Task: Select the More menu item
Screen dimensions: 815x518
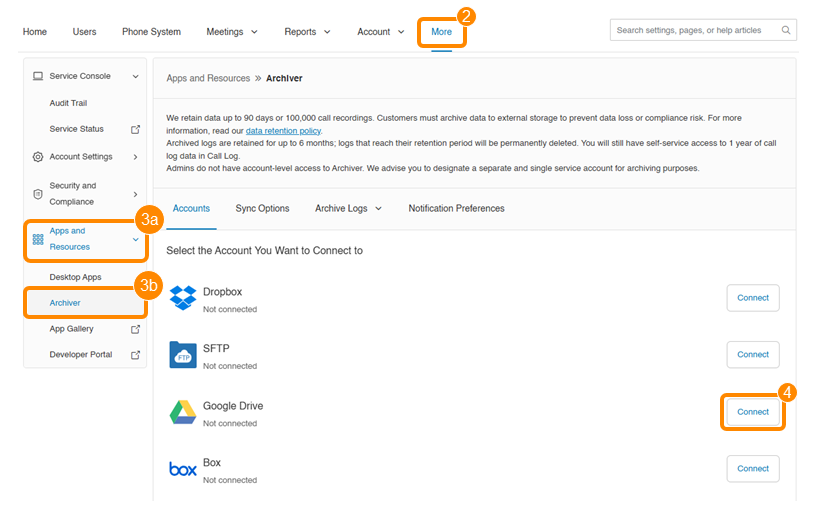Action: pyautogui.click(x=441, y=32)
